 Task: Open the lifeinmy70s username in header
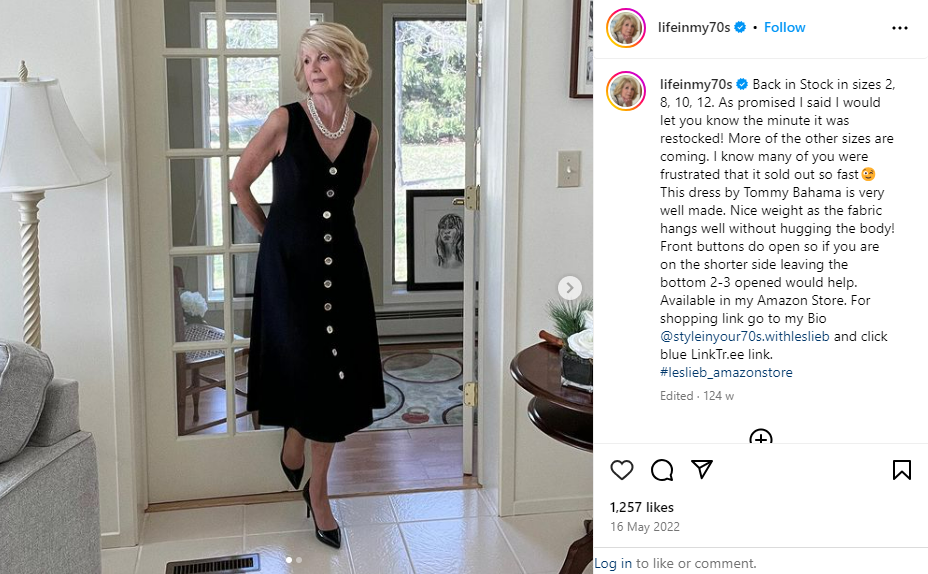(x=694, y=27)
